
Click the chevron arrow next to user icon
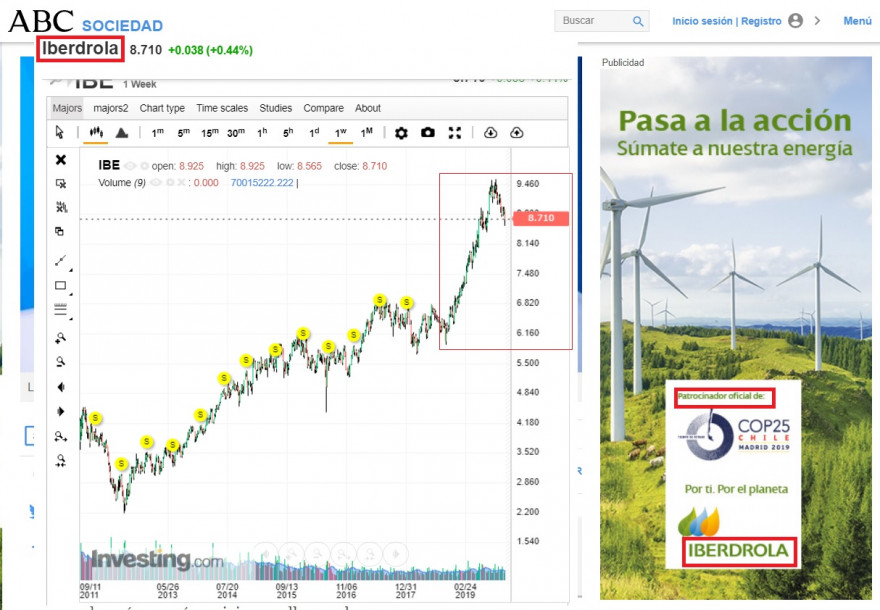(817, 21)
